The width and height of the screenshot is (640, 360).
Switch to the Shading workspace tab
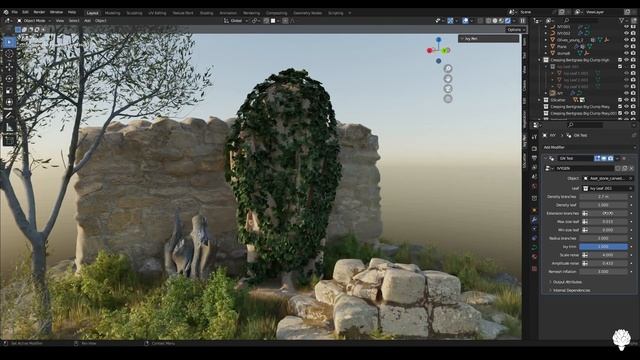[x=207, y=13]
